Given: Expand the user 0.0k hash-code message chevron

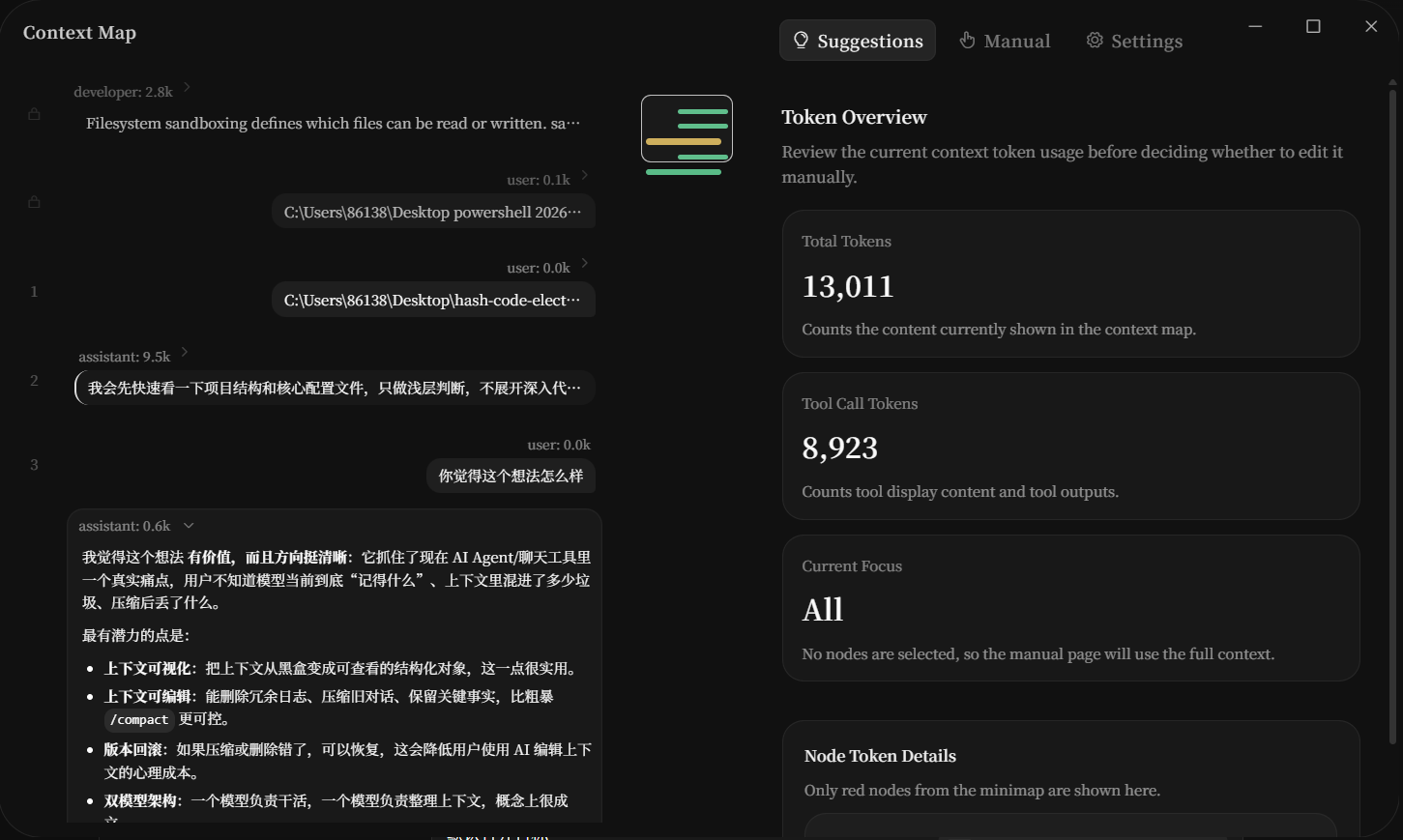Looking at the screenshot, I should (x=584, y=263).
